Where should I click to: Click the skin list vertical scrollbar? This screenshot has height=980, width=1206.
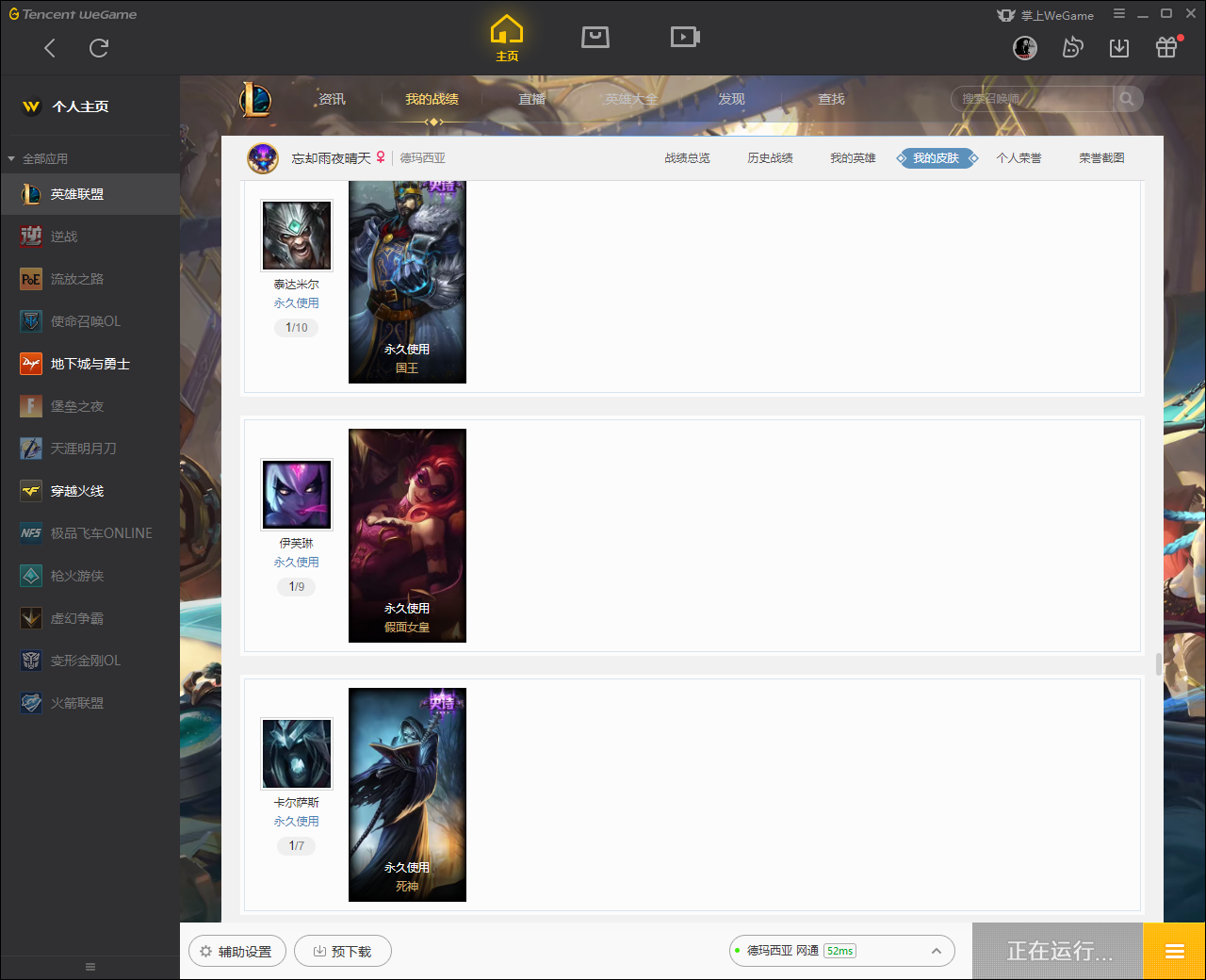[1158, 663]
